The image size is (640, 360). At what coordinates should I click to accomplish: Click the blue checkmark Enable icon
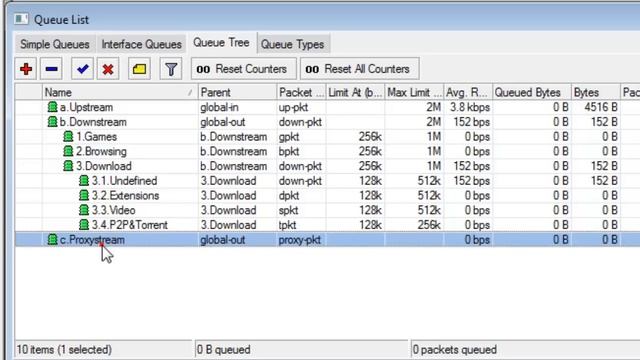click(82, 69)
